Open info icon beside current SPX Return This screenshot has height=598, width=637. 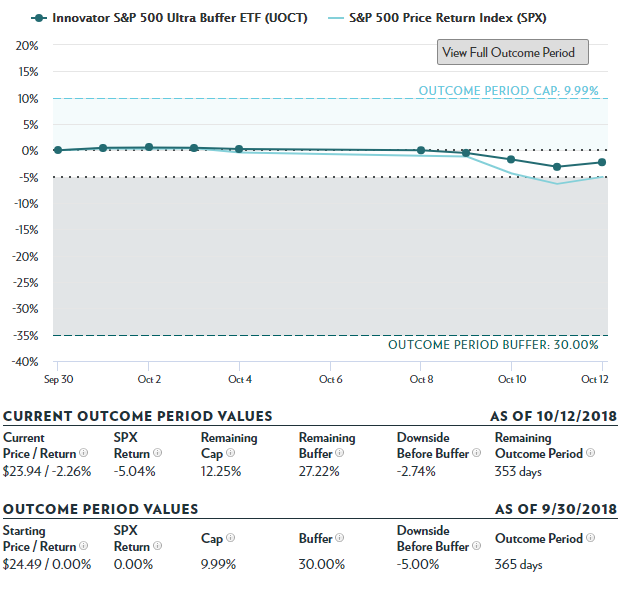point(158,453)
